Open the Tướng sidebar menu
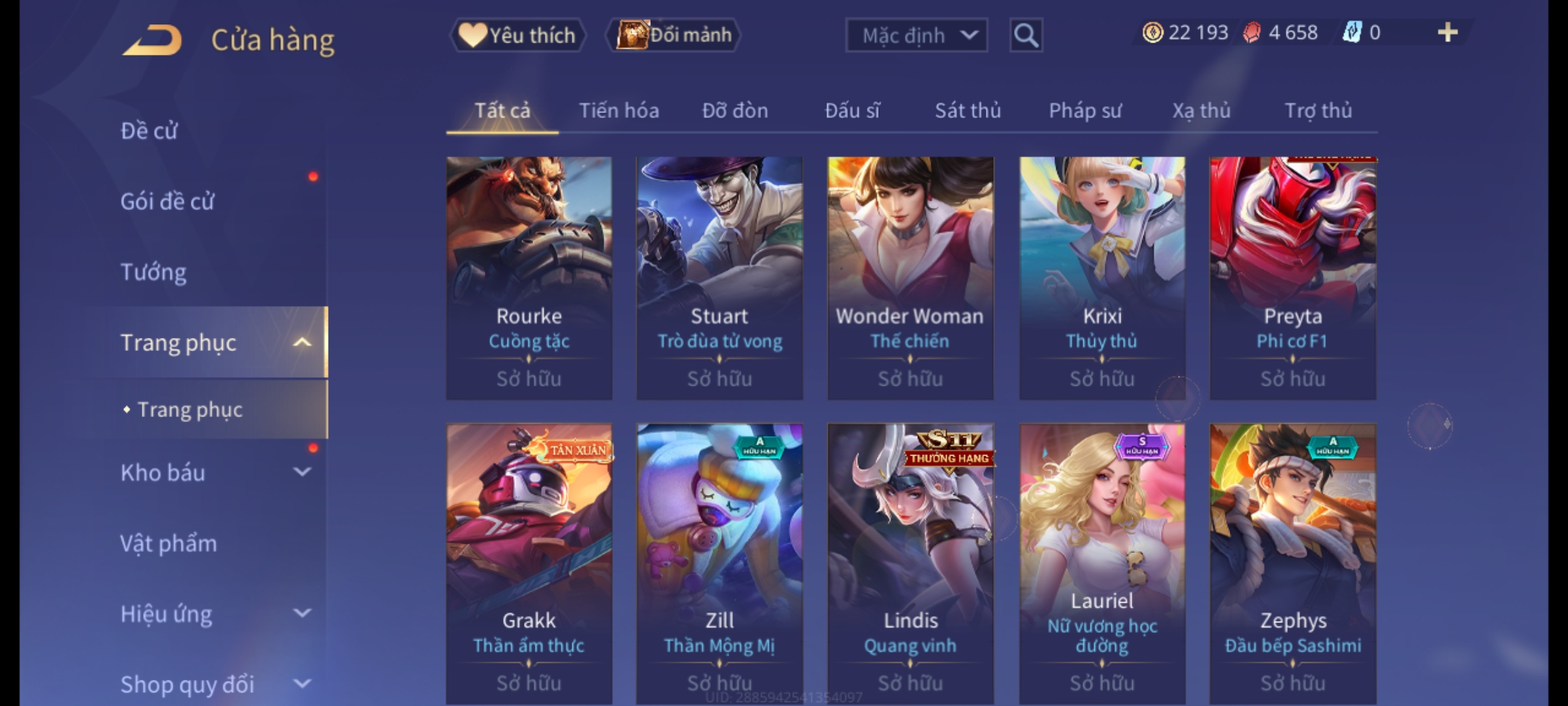This screenshot has width=1568, height=706. tap(154, 272)
